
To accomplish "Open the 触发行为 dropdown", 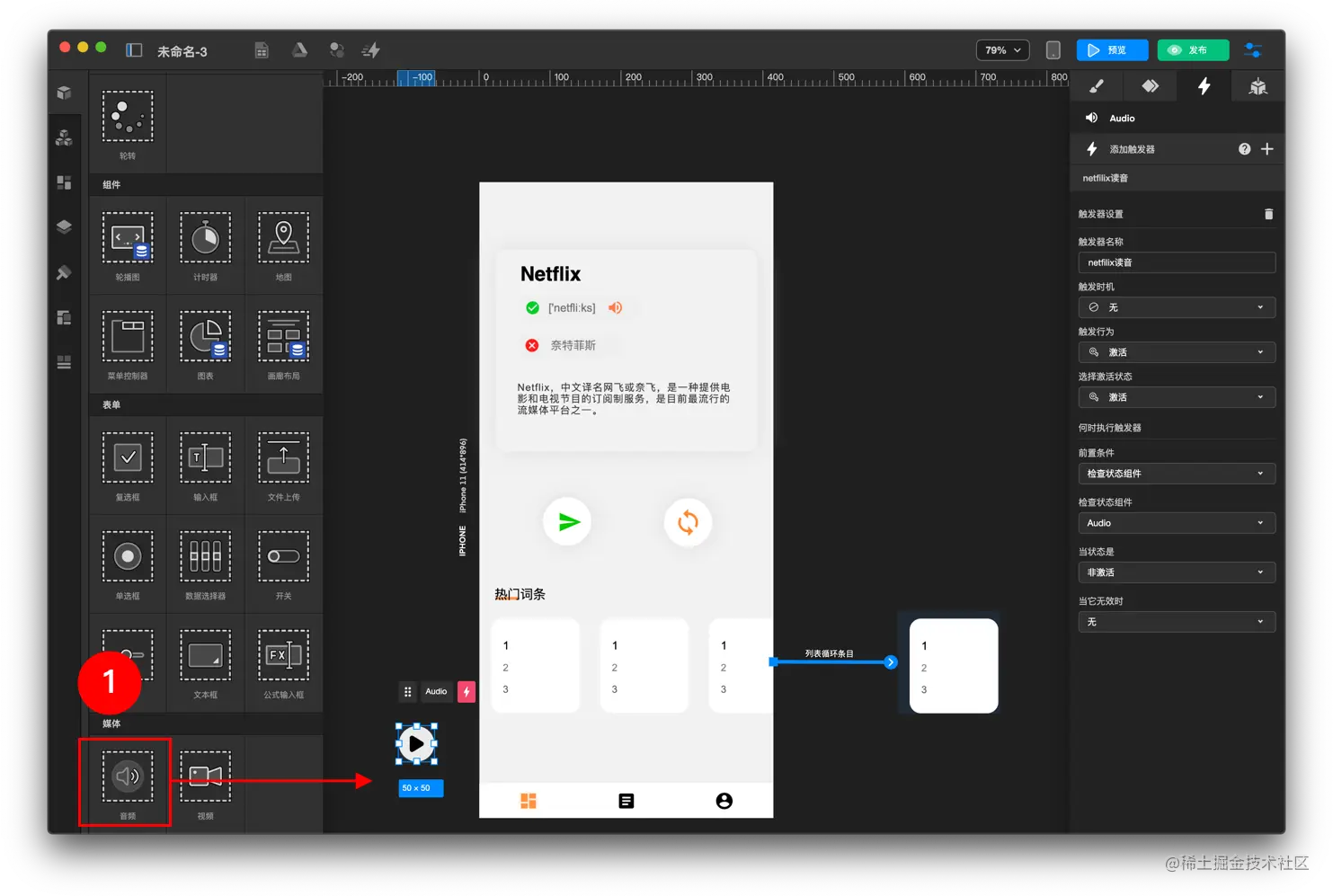I will click(1177, 352).
